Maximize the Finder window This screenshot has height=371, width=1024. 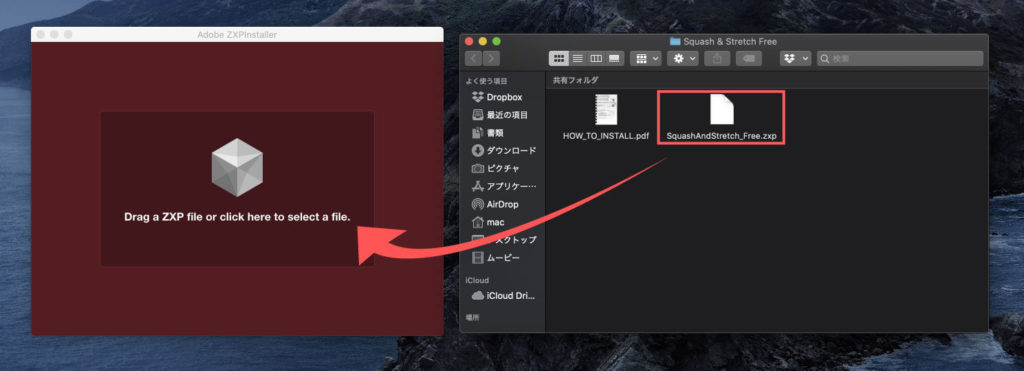496,41
